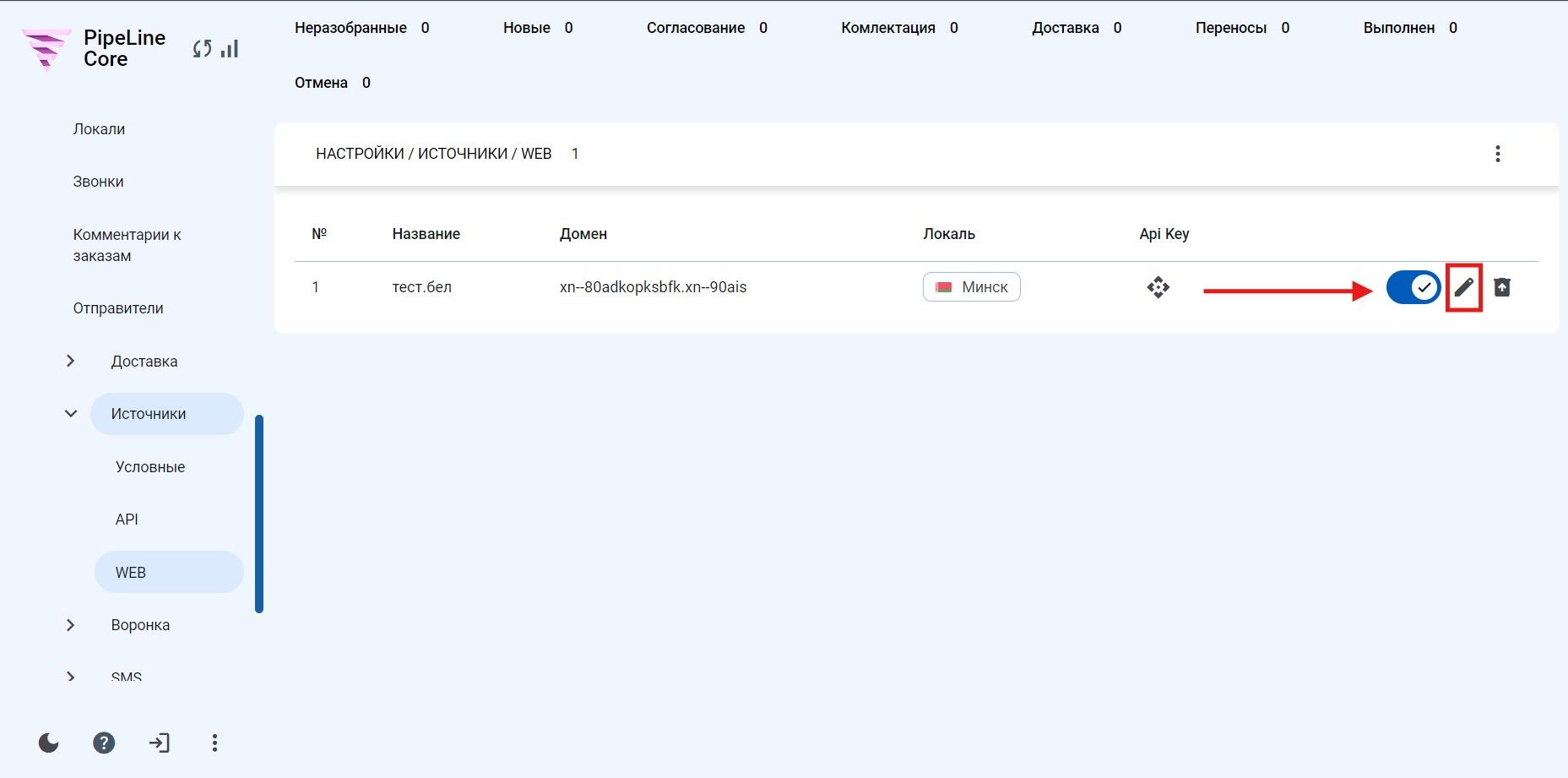The image size is (1568, 778).
Task: Open the Доставка order status tab at top
Action: click(1077, 28)
